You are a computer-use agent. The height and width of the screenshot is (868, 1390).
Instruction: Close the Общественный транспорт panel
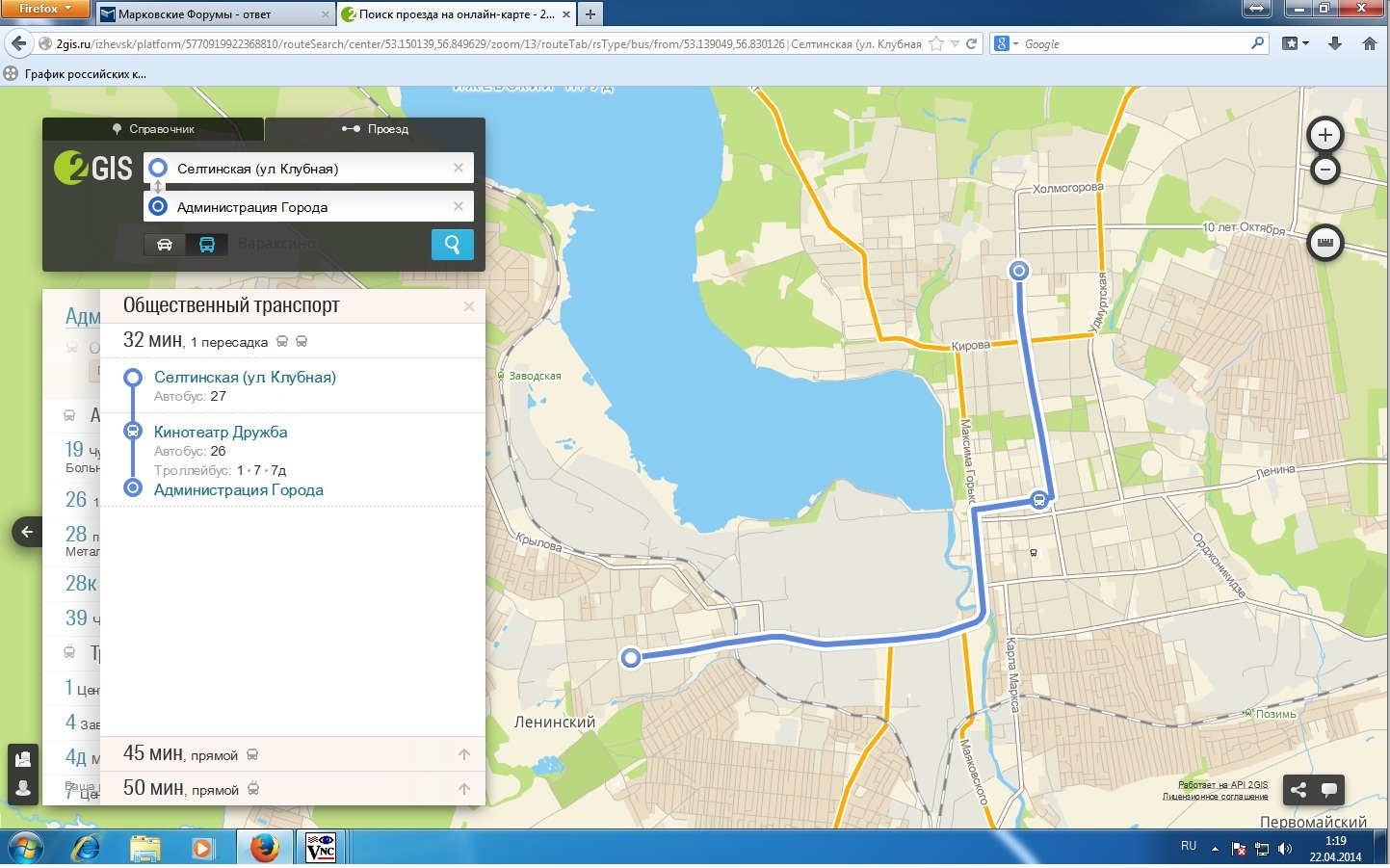tap(469, 306)
